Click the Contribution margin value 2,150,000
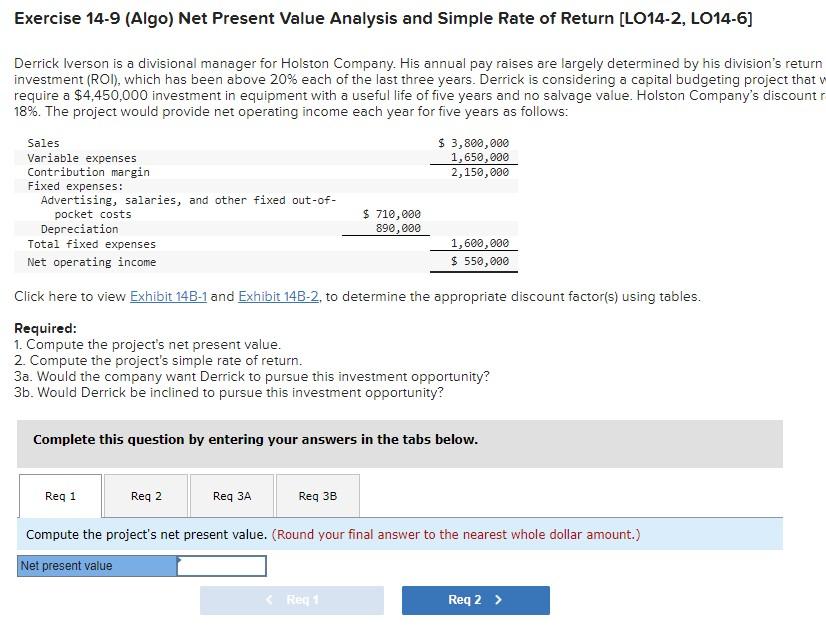 [483, 171]
